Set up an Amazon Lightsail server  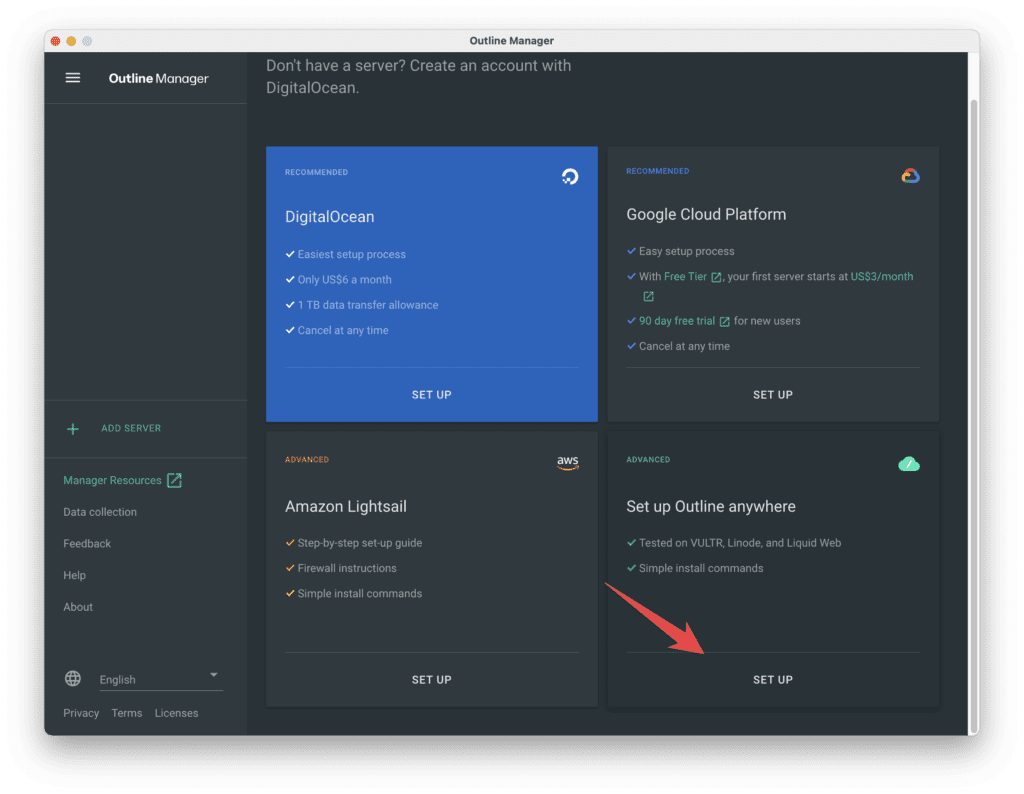click(432, 680)
